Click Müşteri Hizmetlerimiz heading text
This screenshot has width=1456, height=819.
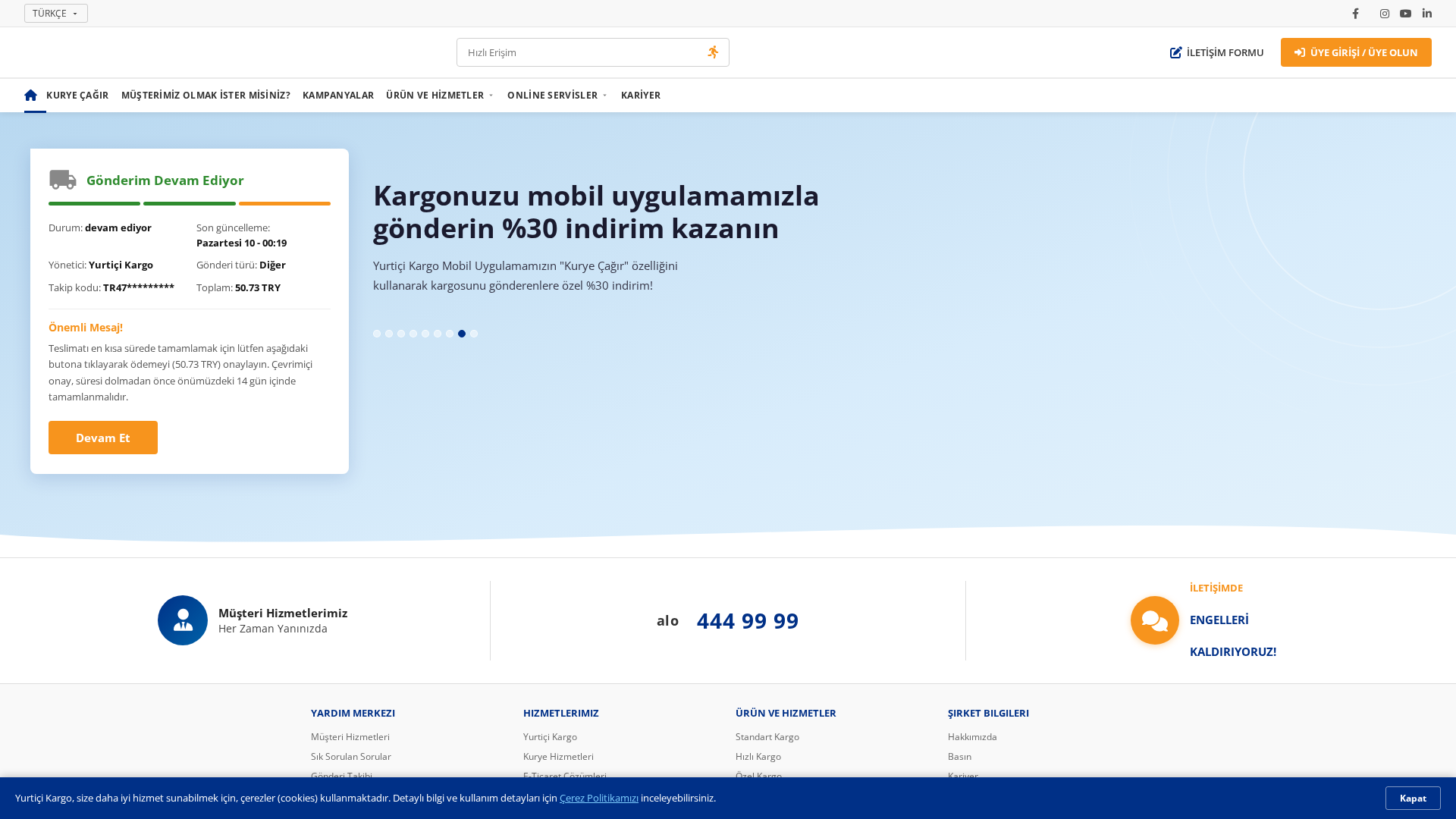(283, 613)
